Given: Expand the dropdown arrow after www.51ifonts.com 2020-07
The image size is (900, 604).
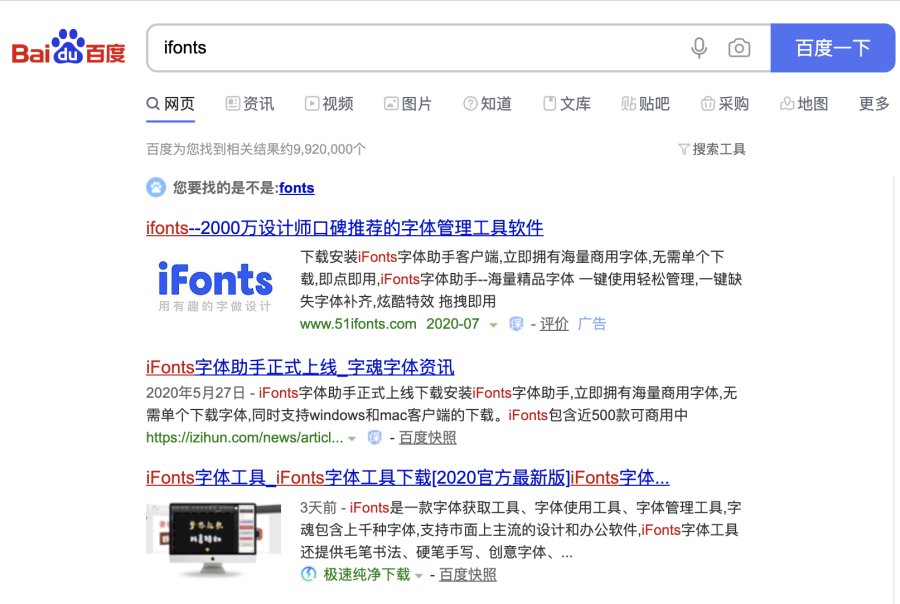Looking at the screenshot, I should 494,325.
